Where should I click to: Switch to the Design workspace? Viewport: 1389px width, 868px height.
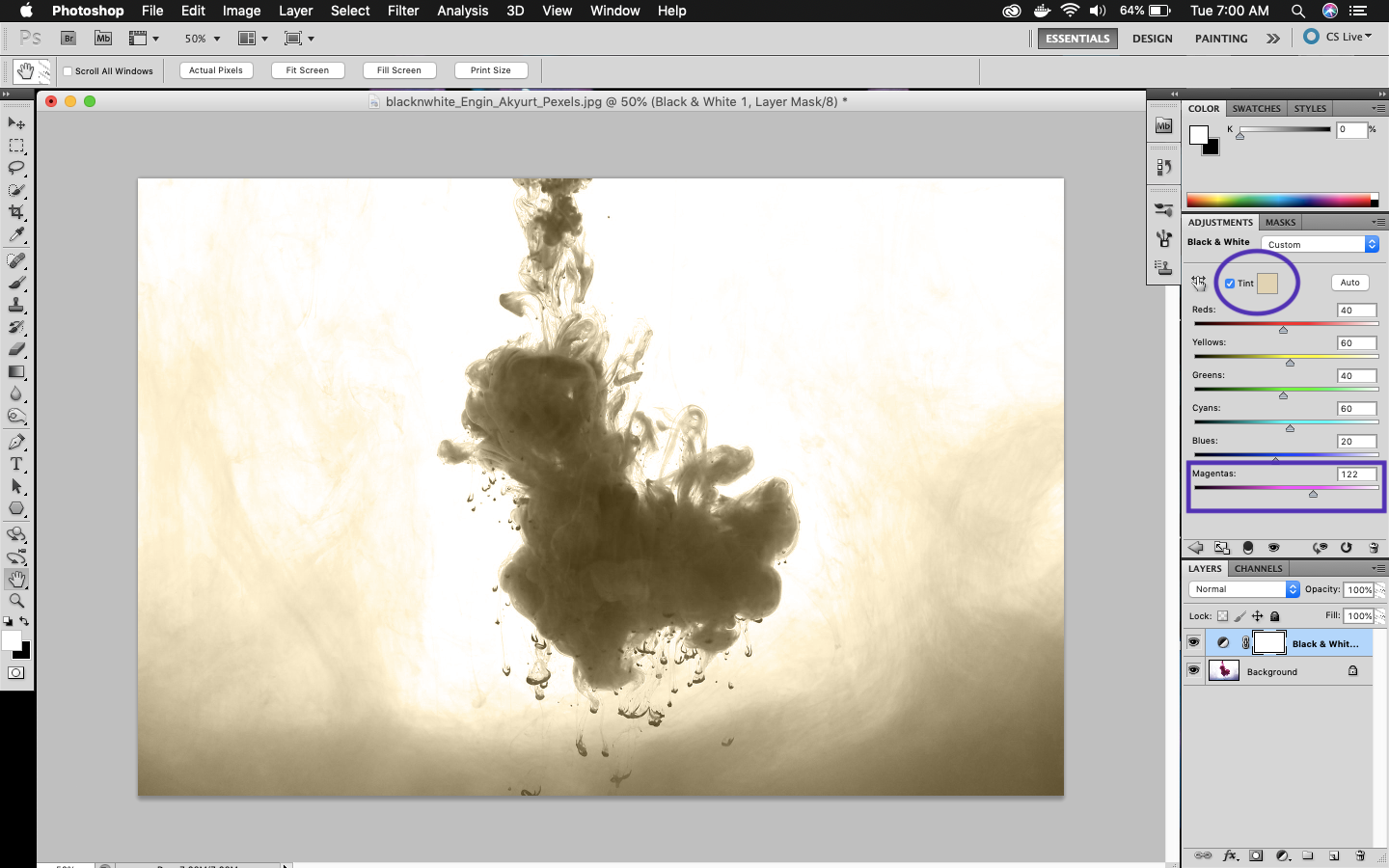coord(1153,39)
